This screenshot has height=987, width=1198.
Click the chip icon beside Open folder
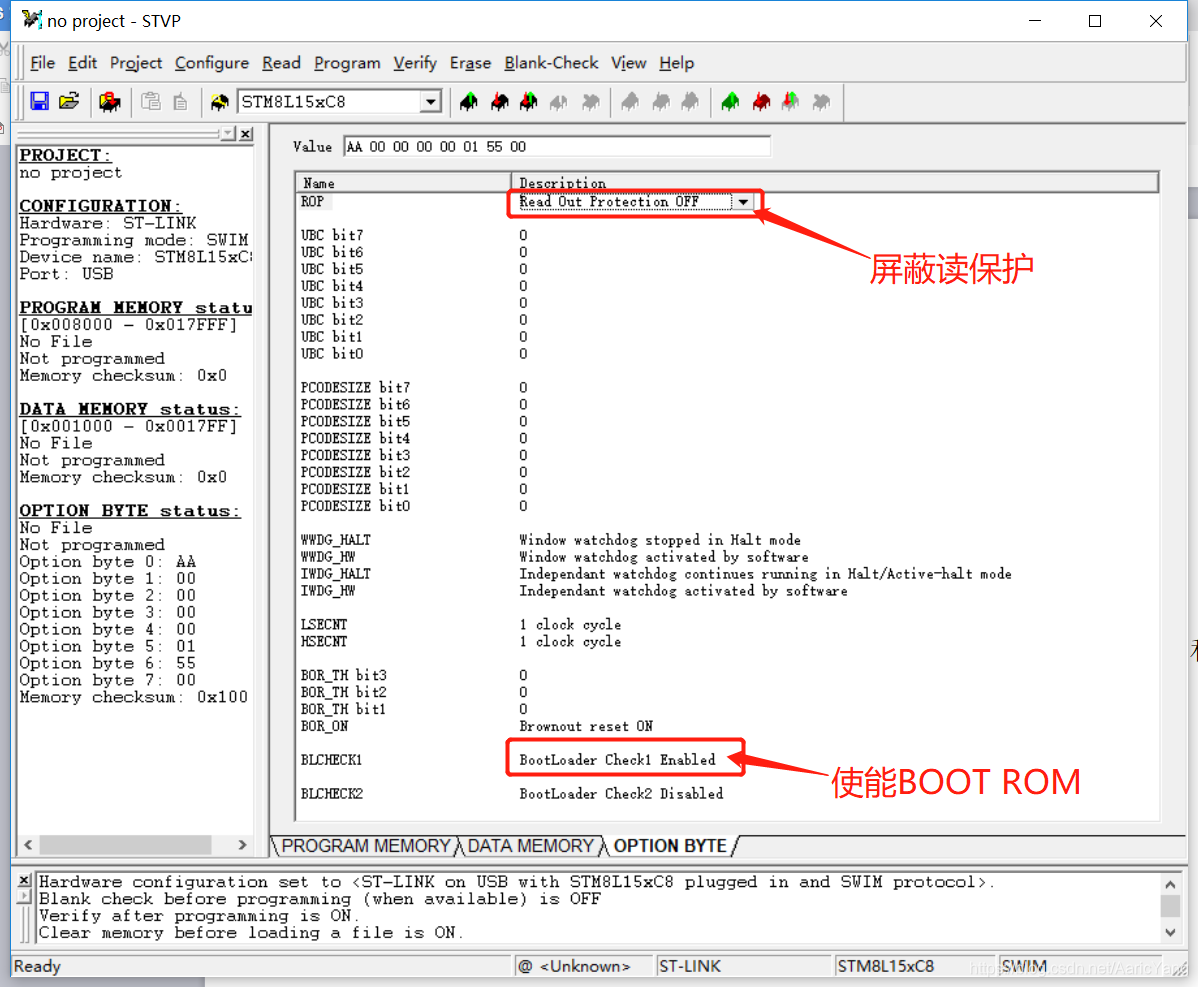110,102
